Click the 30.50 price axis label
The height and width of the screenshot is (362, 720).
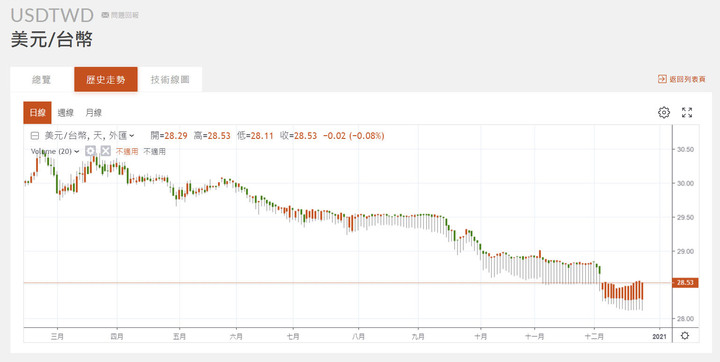685,149
